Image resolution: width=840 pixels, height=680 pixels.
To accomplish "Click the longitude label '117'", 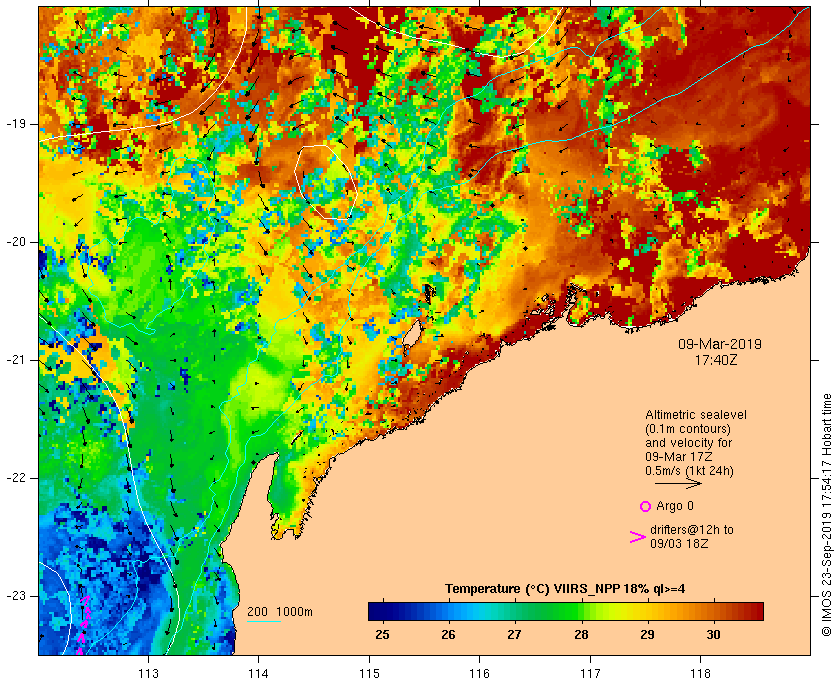I will (x=590, y=673).
